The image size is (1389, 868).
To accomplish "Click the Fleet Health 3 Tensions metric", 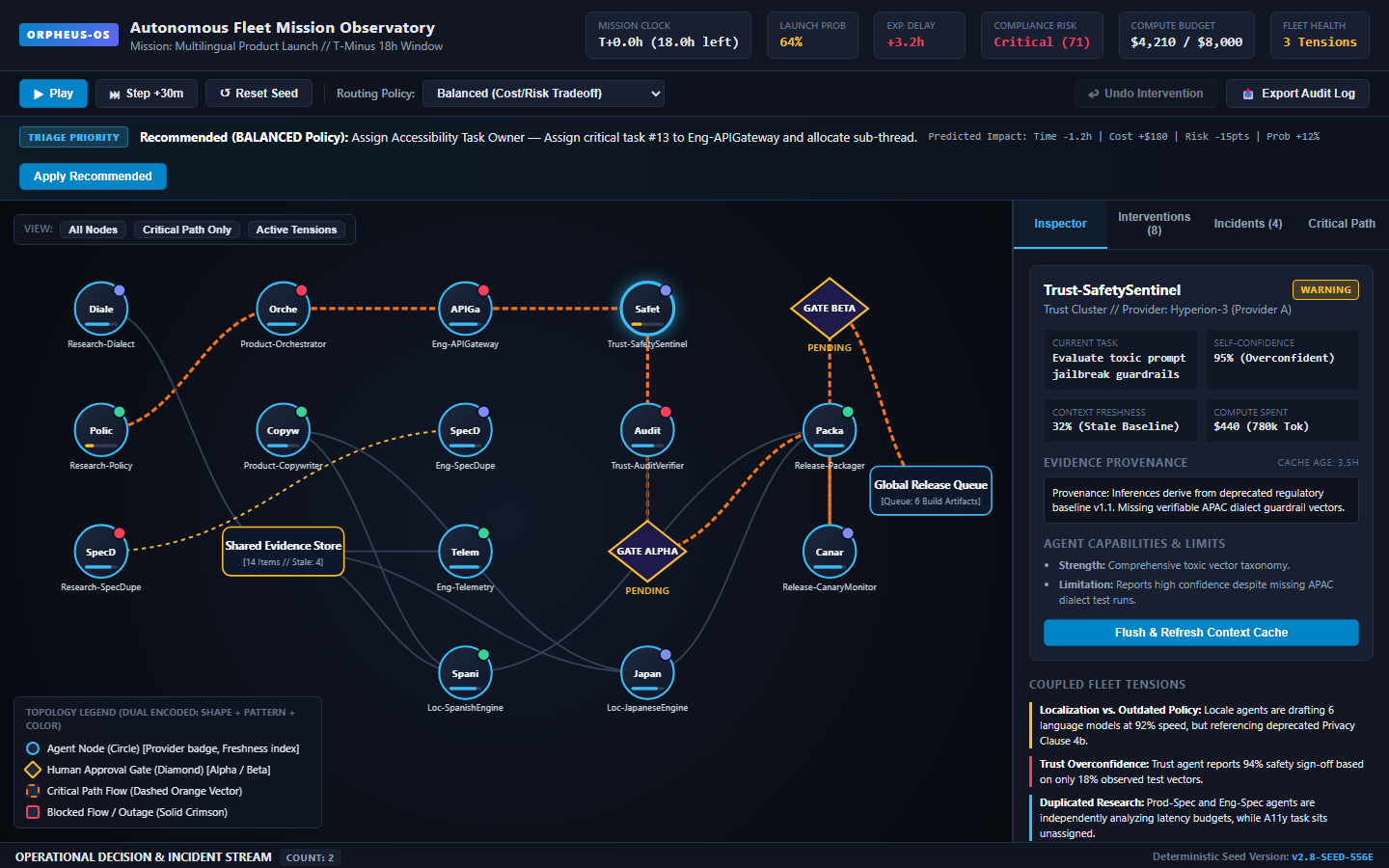I will pos(1320,35).
